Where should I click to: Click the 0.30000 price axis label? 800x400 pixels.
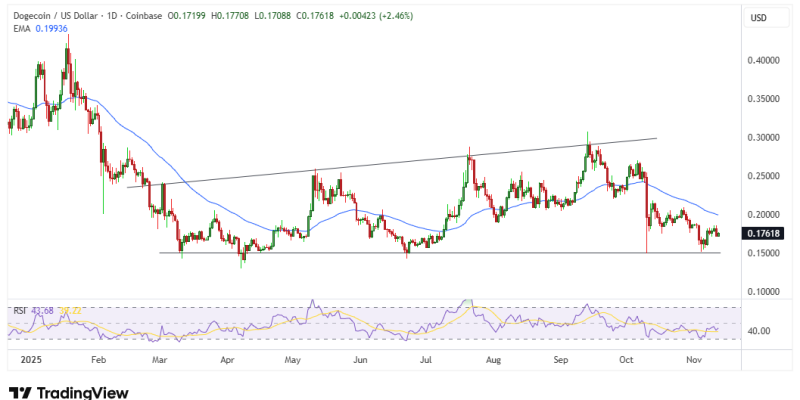coord(765,138)
